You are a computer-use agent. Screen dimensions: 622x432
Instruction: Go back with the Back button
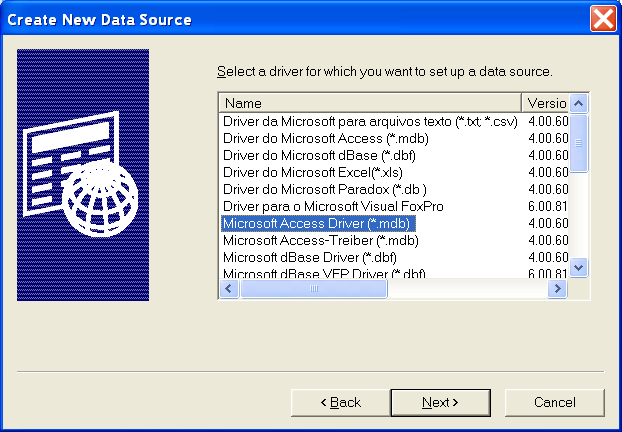(340, 402)
